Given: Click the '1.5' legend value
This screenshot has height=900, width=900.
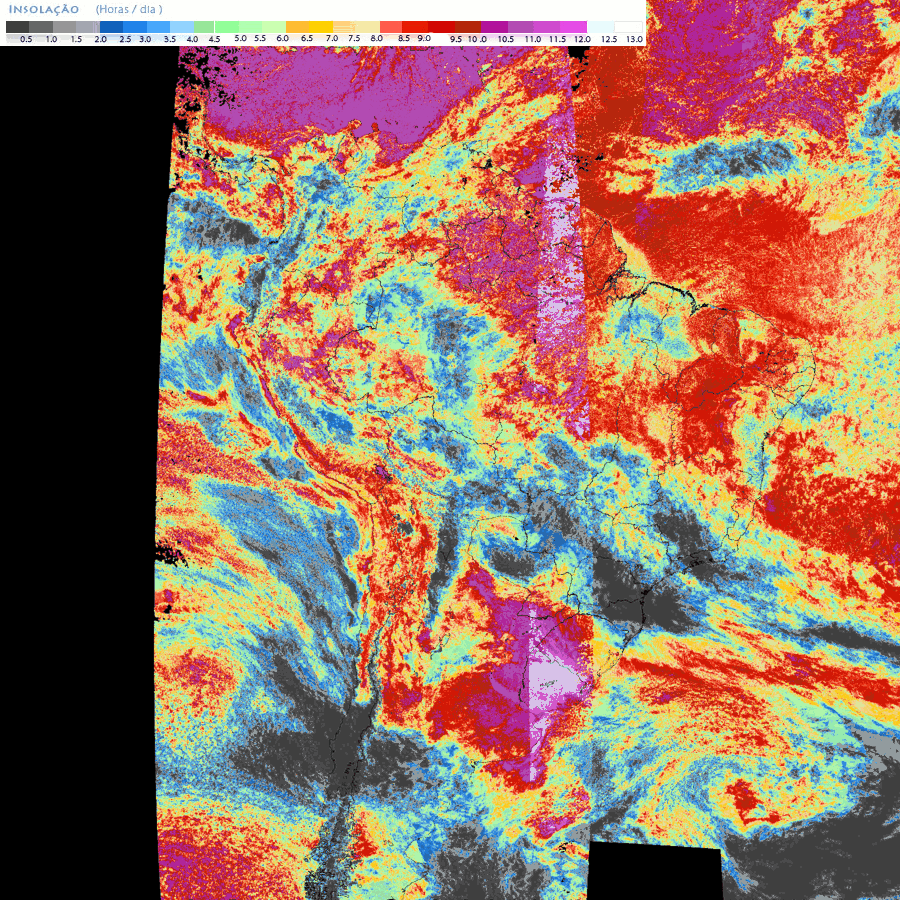Looking at the screenshot, I should coord(76,39).
